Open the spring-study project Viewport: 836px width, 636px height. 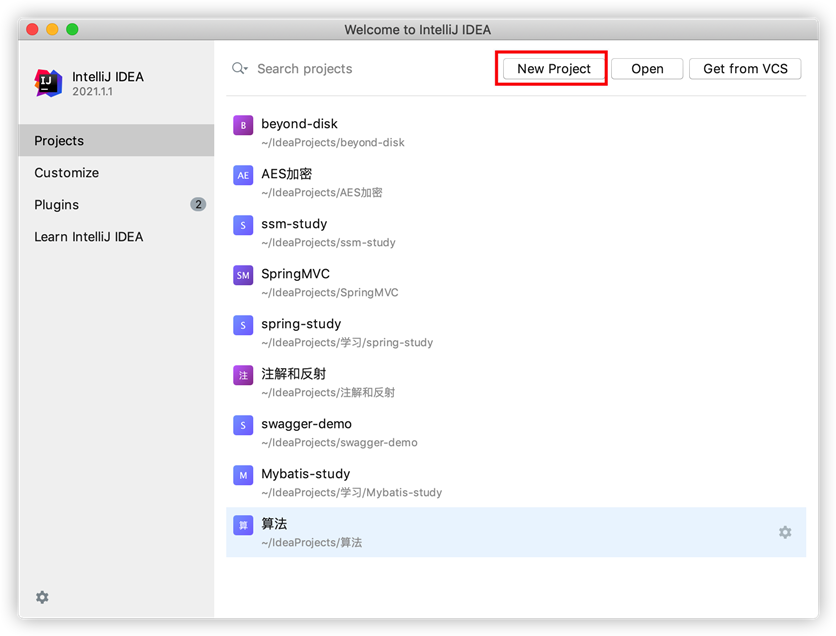[x=516, y=333]
